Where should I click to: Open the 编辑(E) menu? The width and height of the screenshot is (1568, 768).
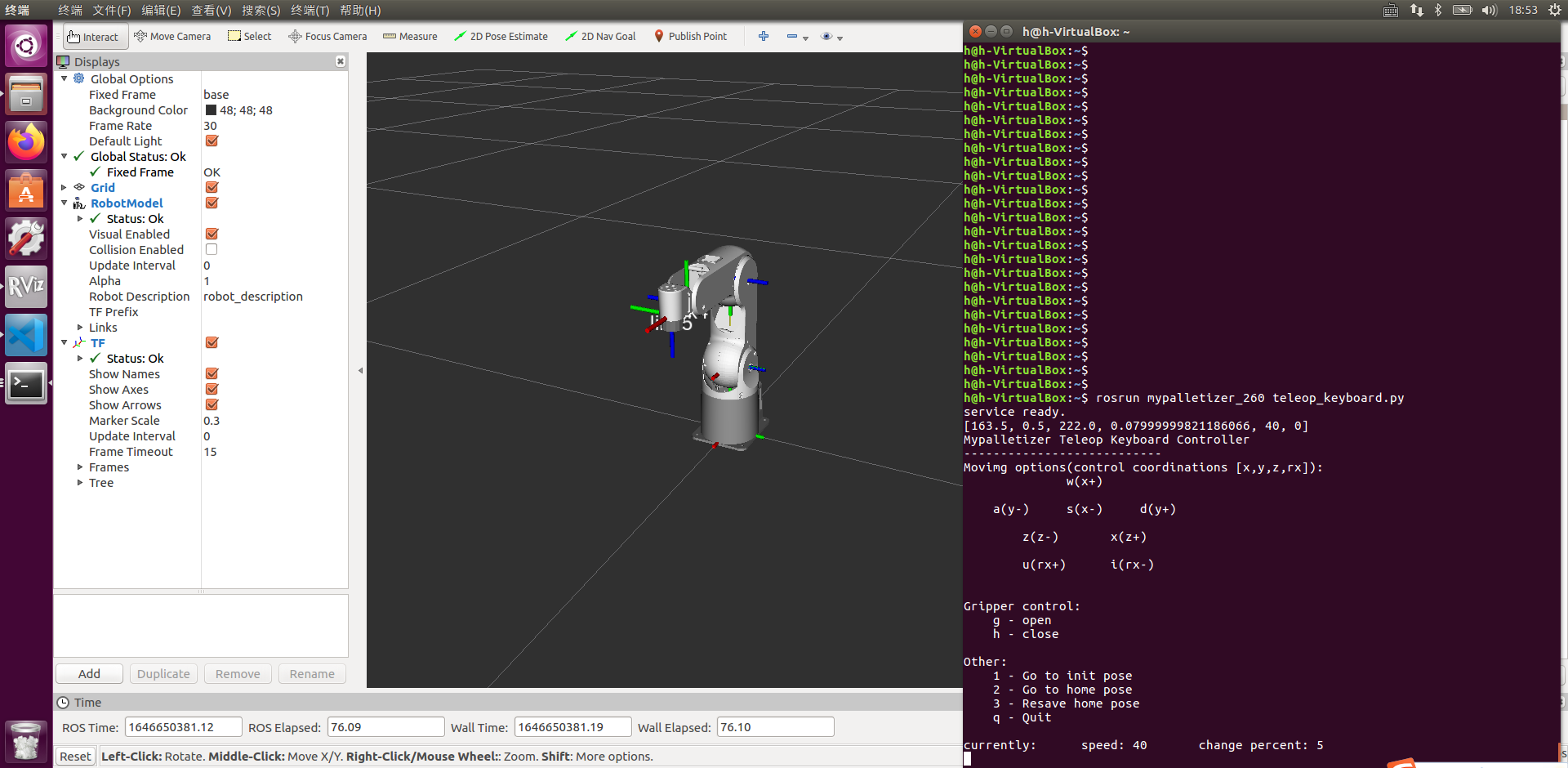(161, 11)
